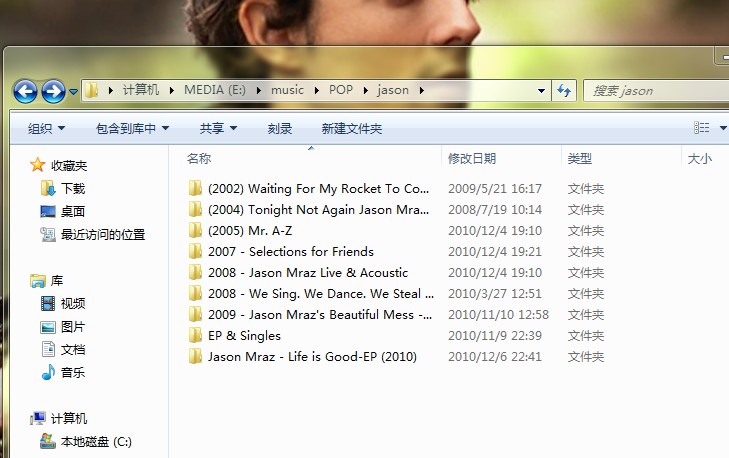This screenshot has height=458, width=729.
Task: Open the 共享 menu
Action: tap(218, 128)
